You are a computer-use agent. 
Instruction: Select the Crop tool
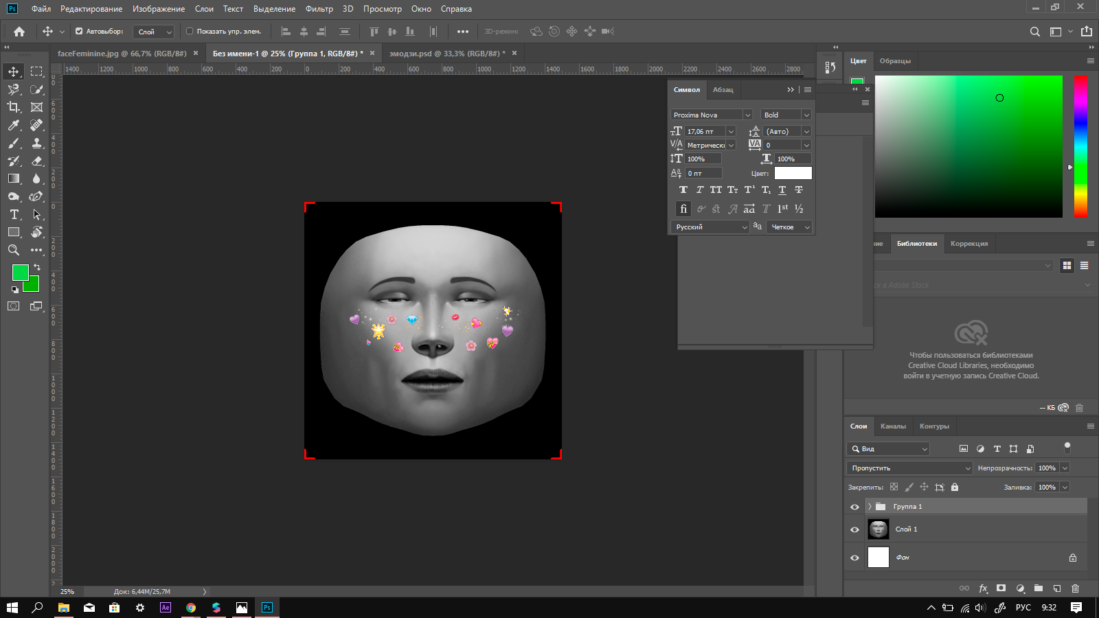14,107
